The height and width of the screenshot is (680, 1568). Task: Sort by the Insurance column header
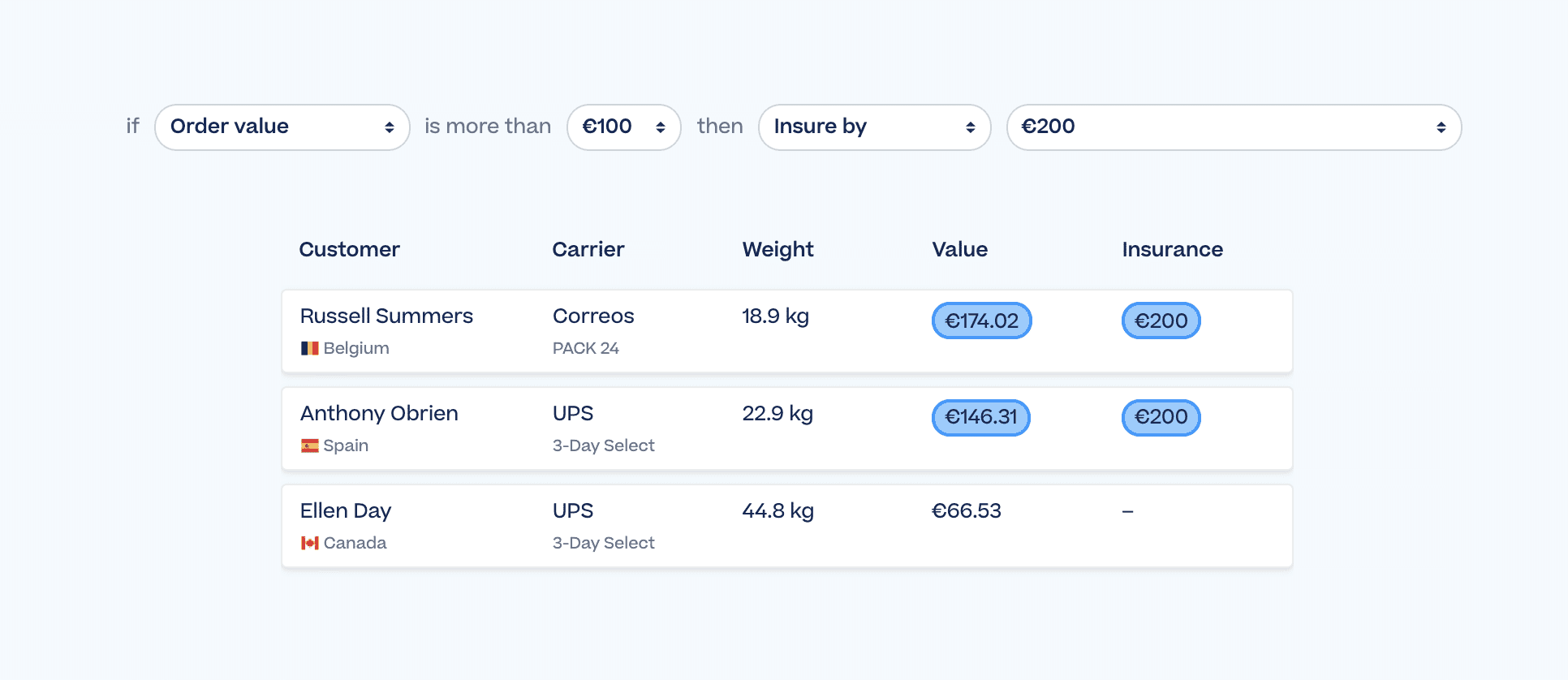[1172, 249]
